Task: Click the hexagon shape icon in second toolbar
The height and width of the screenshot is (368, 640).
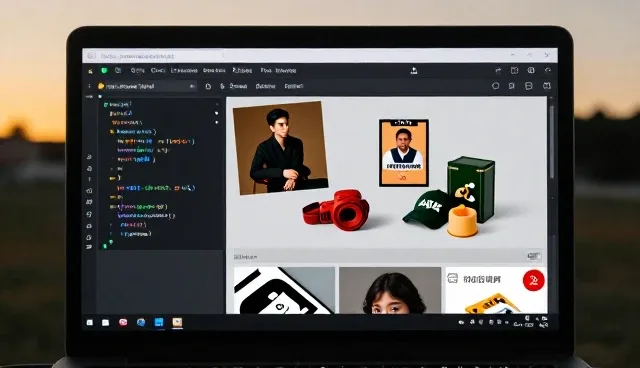Action: [496, 86]
